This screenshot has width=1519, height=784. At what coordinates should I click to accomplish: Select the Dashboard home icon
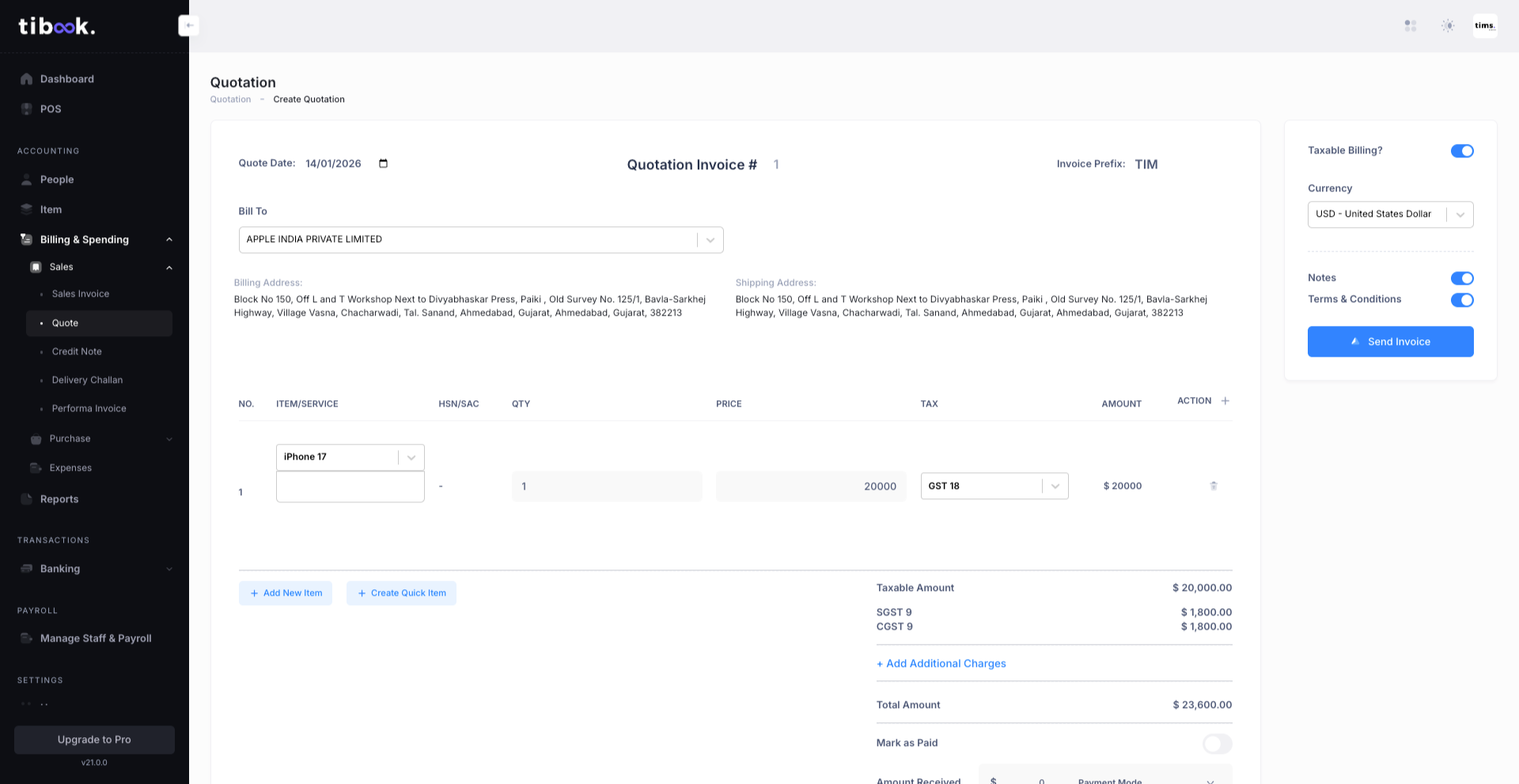tap(26, 78)
